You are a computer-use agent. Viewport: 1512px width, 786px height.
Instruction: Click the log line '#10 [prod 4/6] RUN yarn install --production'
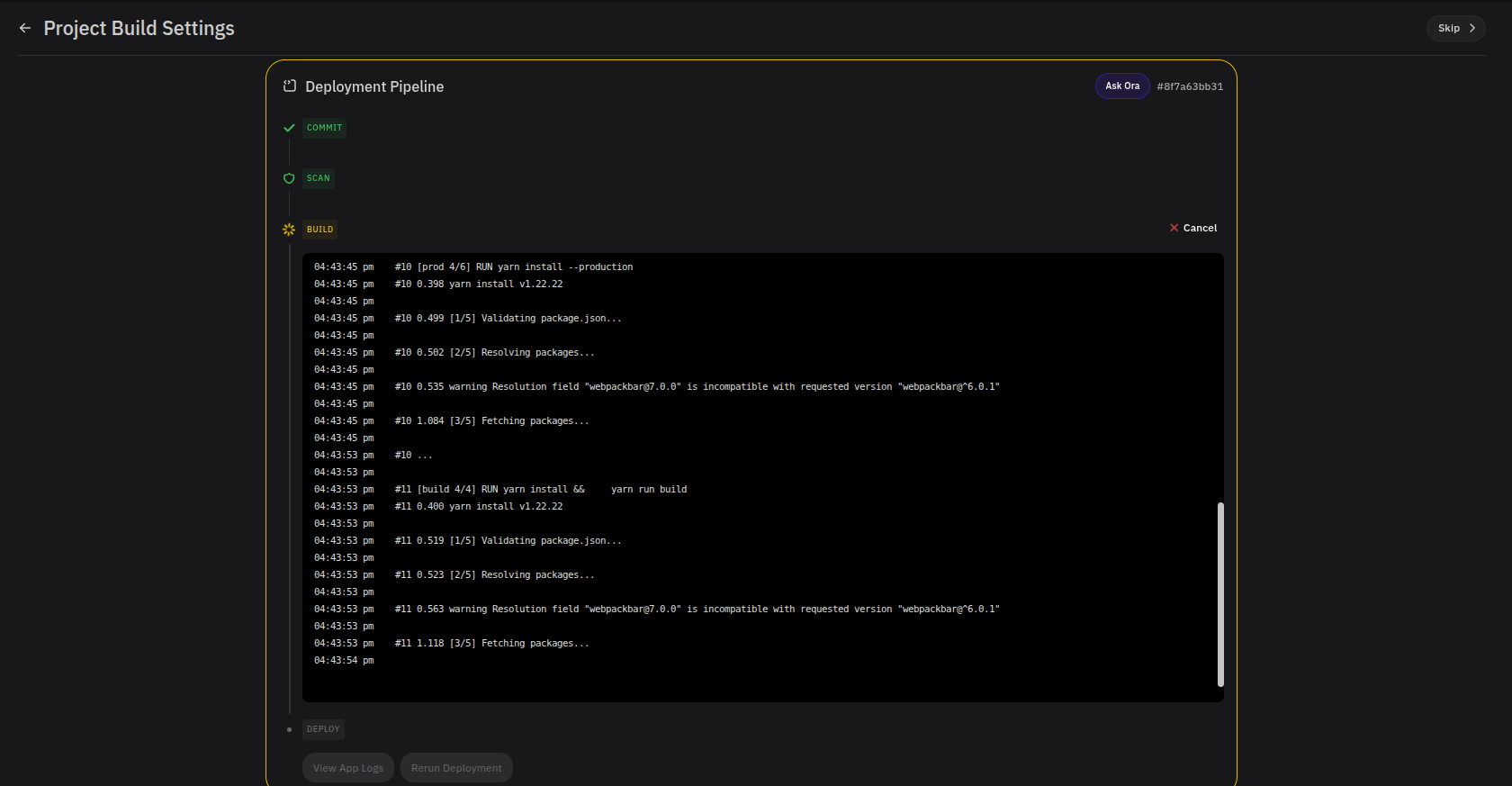coord(514,267)
